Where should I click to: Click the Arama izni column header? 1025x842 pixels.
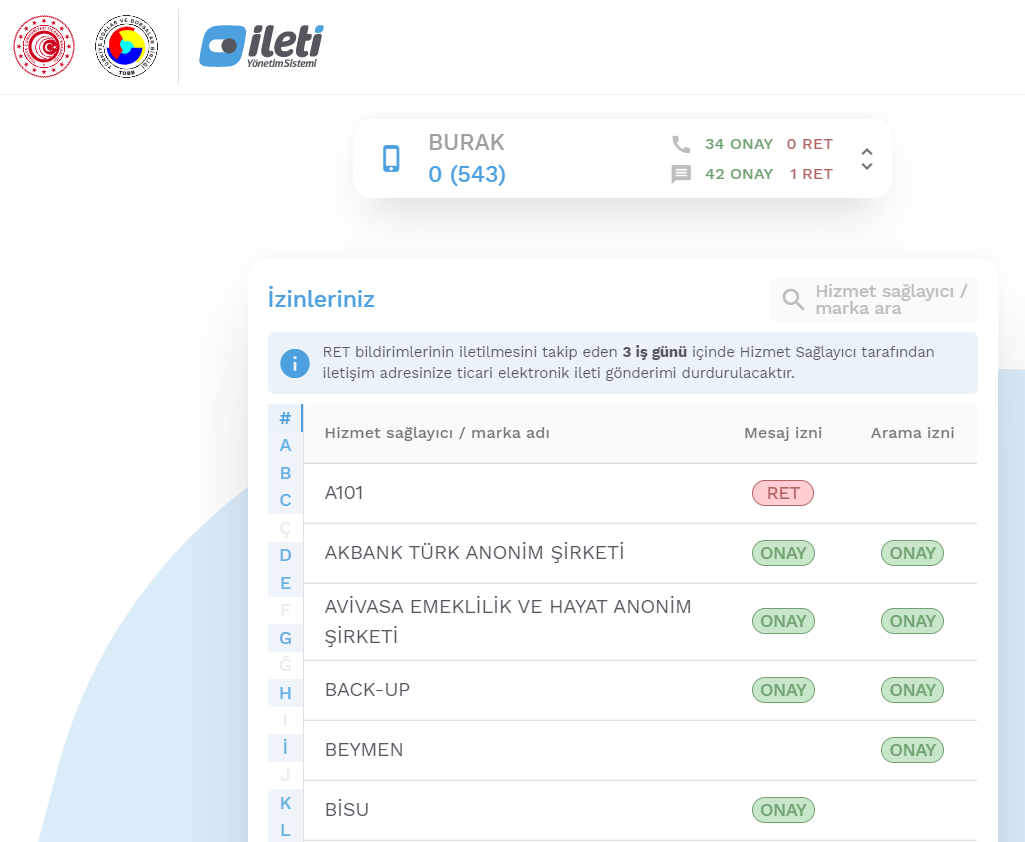point(913,433)
